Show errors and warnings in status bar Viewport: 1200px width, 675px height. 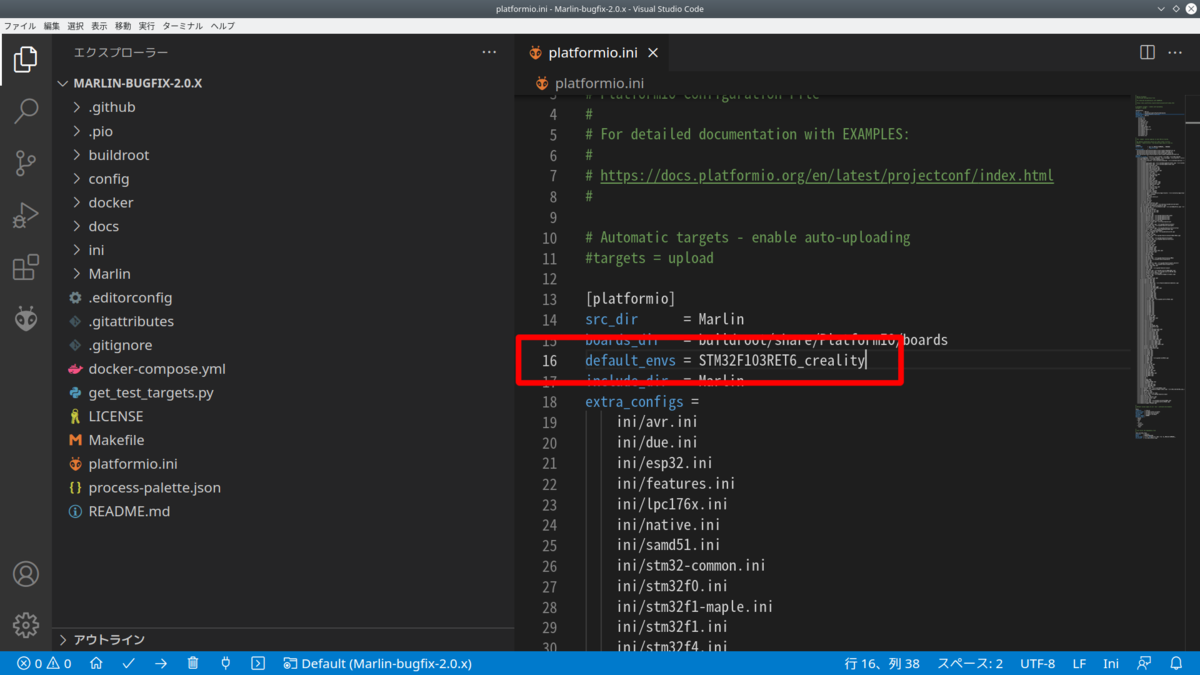[x=44, y=663]
